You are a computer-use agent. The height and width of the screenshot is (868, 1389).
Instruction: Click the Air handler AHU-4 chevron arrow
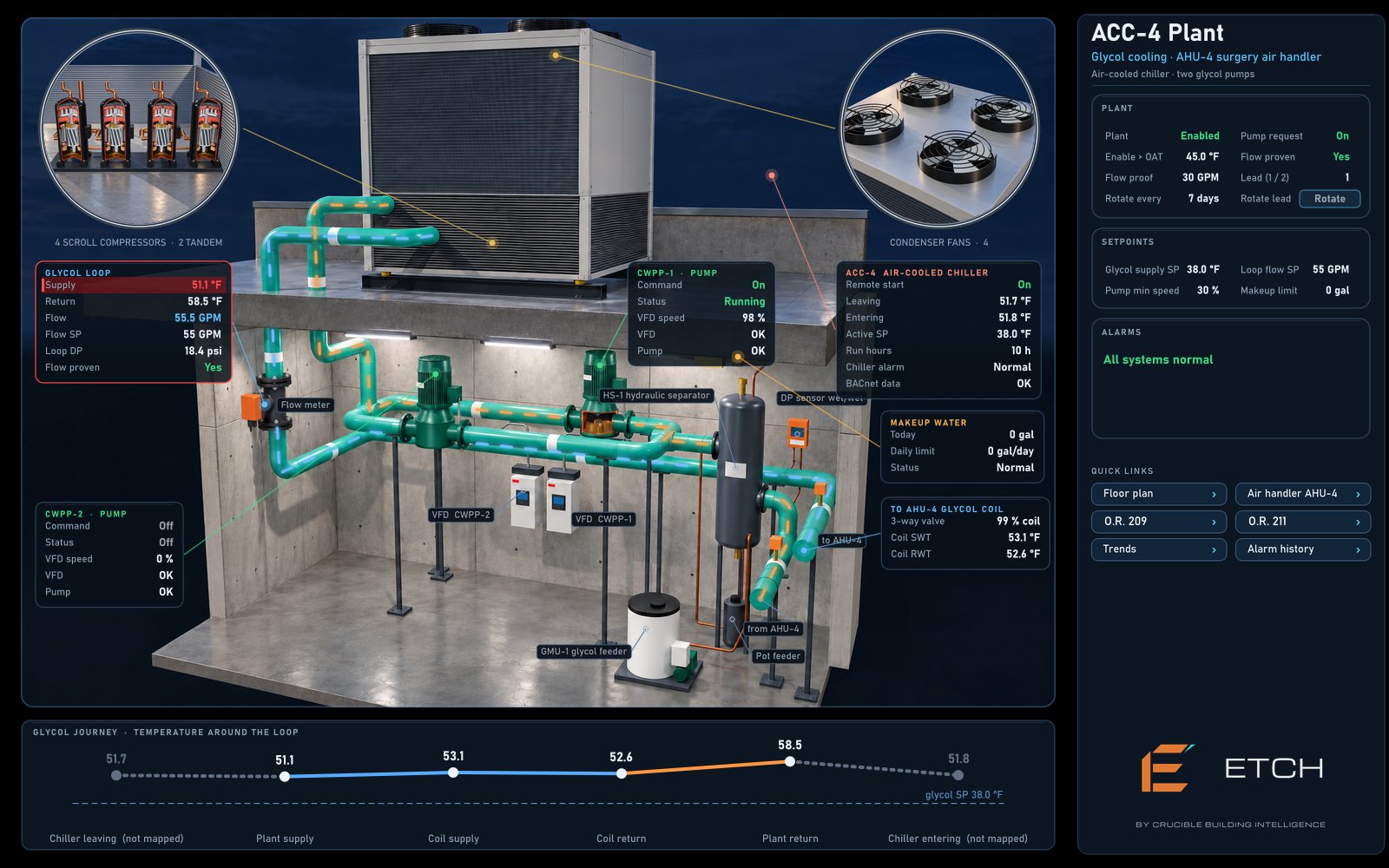[x=1358, y=495]
